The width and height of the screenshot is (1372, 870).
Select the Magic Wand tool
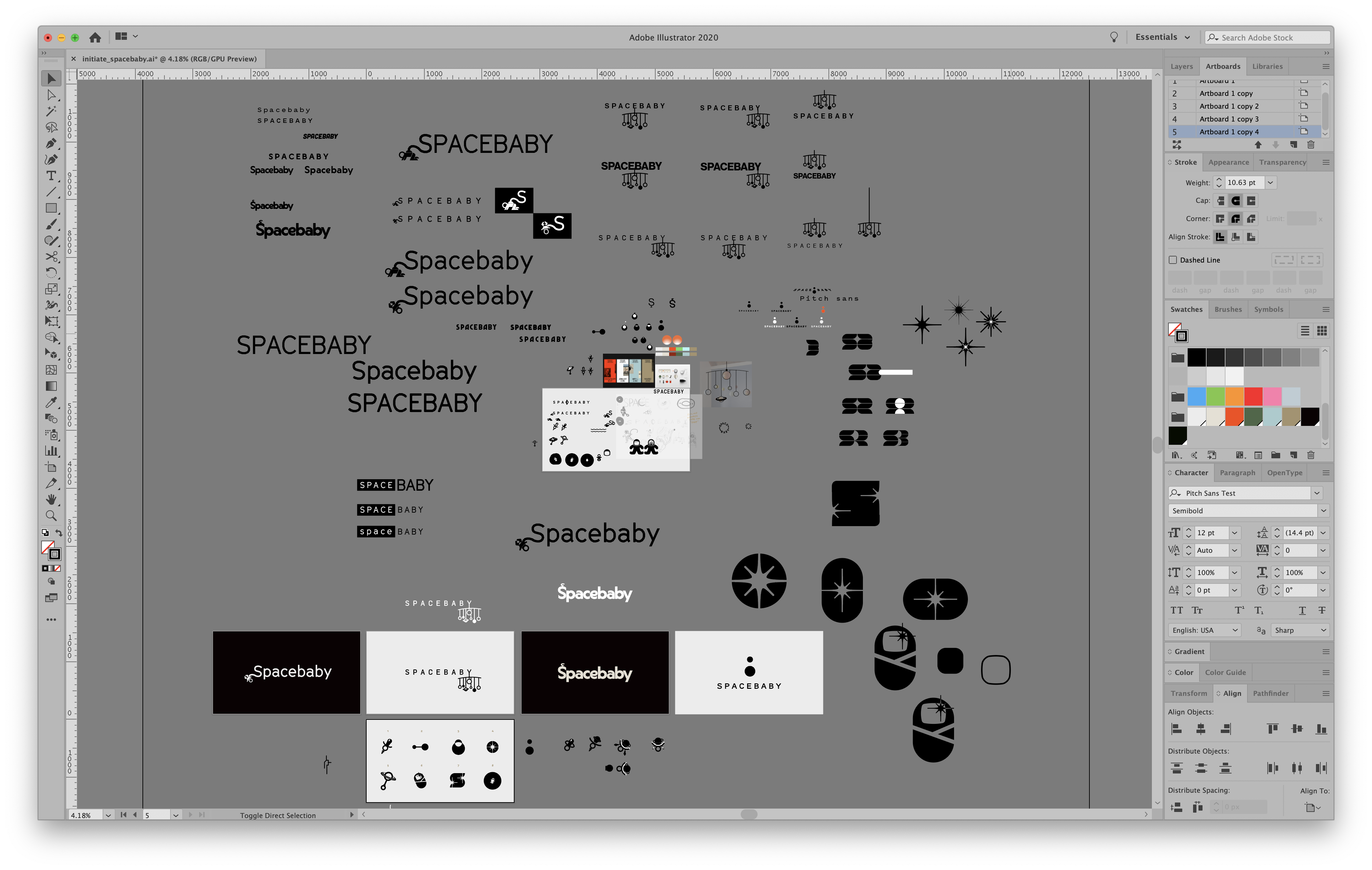pyautogui.click(x=51, y=111)
